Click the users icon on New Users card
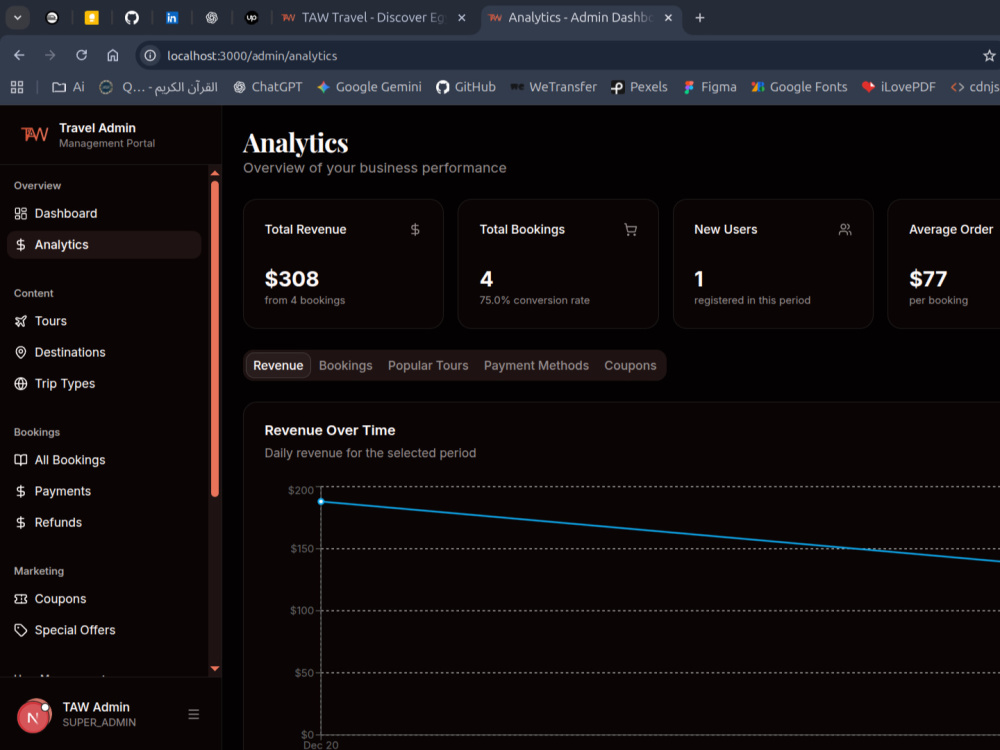Screen dimensions: 1000x750 845,230
